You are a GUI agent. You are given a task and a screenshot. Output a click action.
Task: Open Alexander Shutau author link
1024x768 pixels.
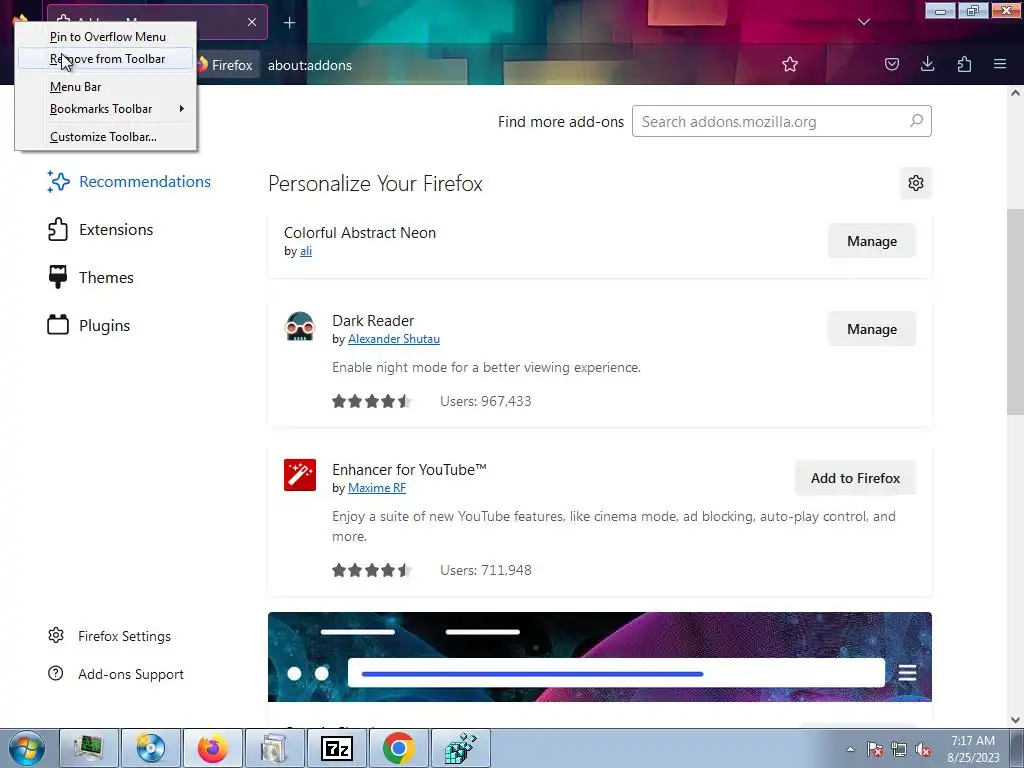tap(394, 339)
